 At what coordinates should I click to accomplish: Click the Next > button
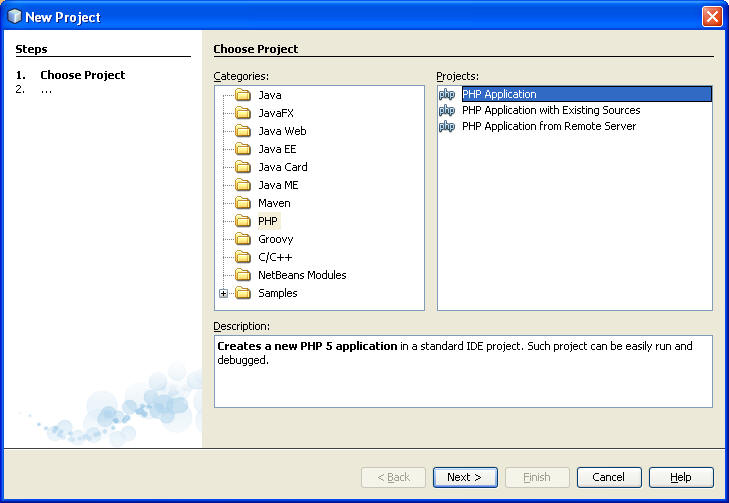pos(465,477)
